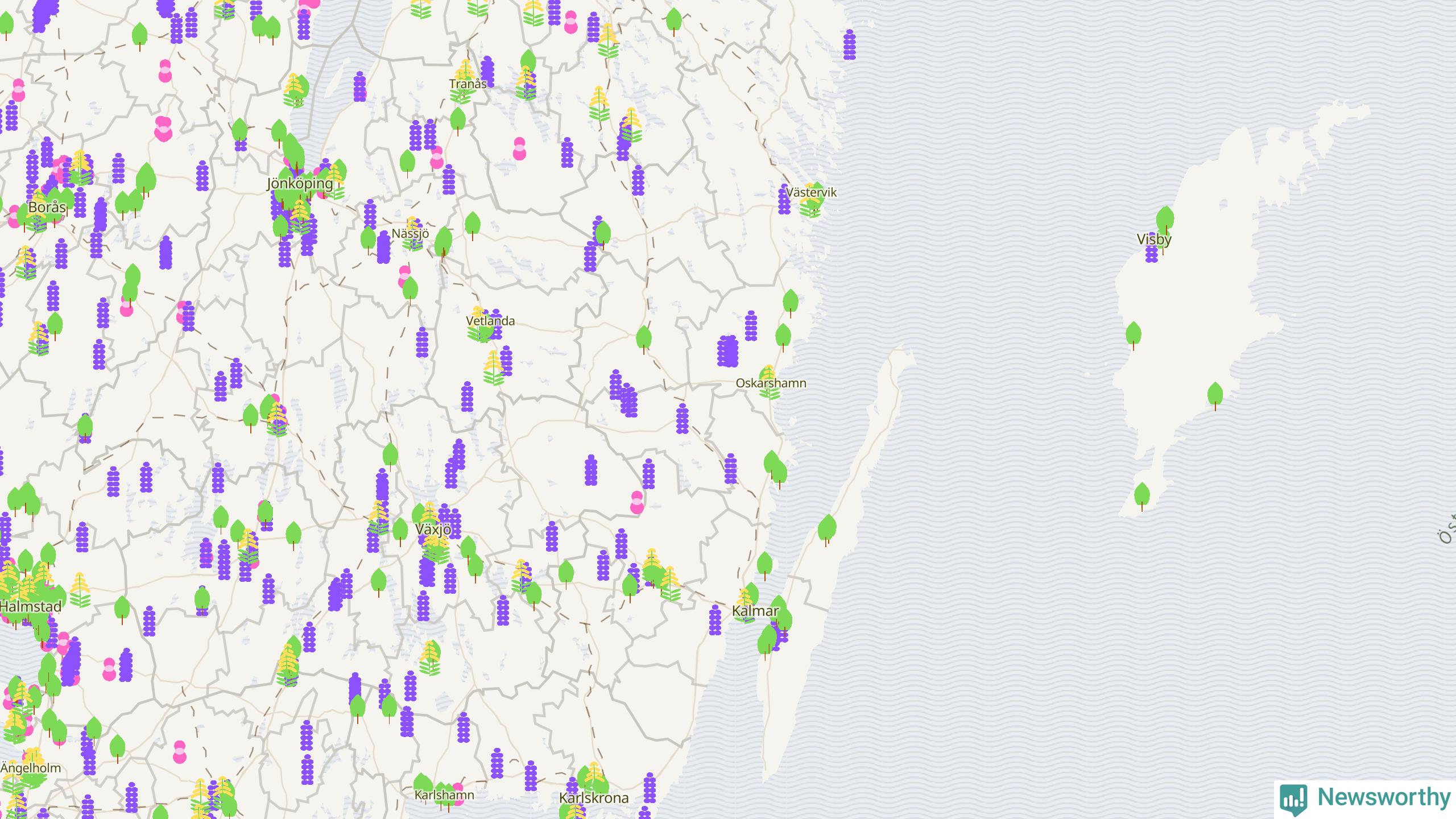1456x819 pixels.
Task: Click the Jönköping city label
Action: click(x=300, y=184)
